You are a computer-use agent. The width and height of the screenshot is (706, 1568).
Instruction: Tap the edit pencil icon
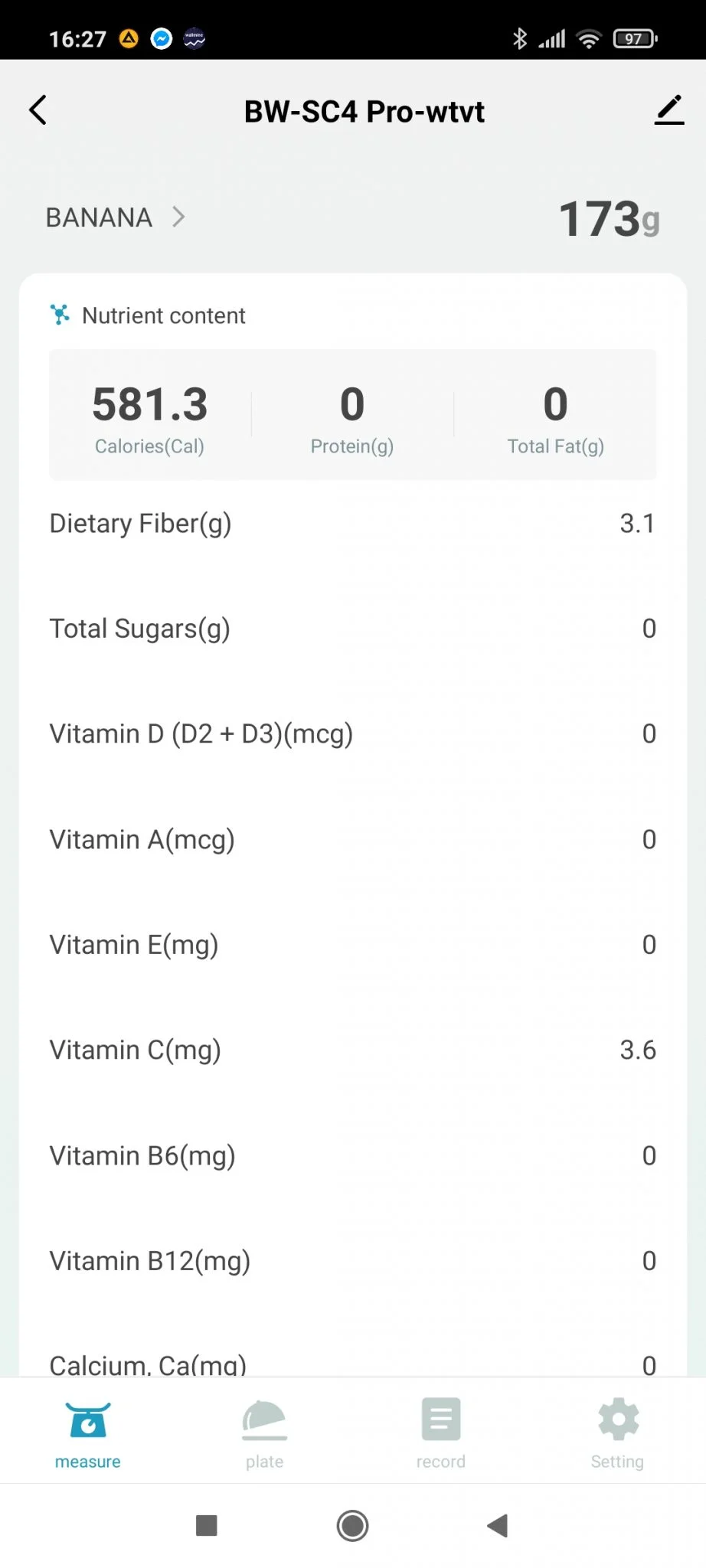click(668, 110)
